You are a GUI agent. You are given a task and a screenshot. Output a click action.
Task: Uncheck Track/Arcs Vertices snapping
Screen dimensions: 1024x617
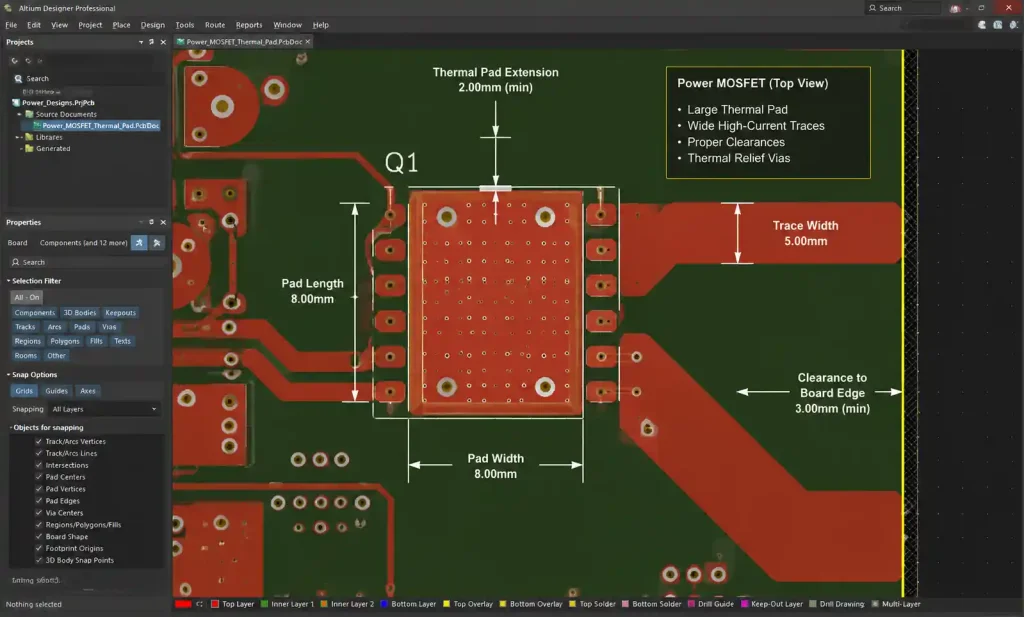click(39, 441)
